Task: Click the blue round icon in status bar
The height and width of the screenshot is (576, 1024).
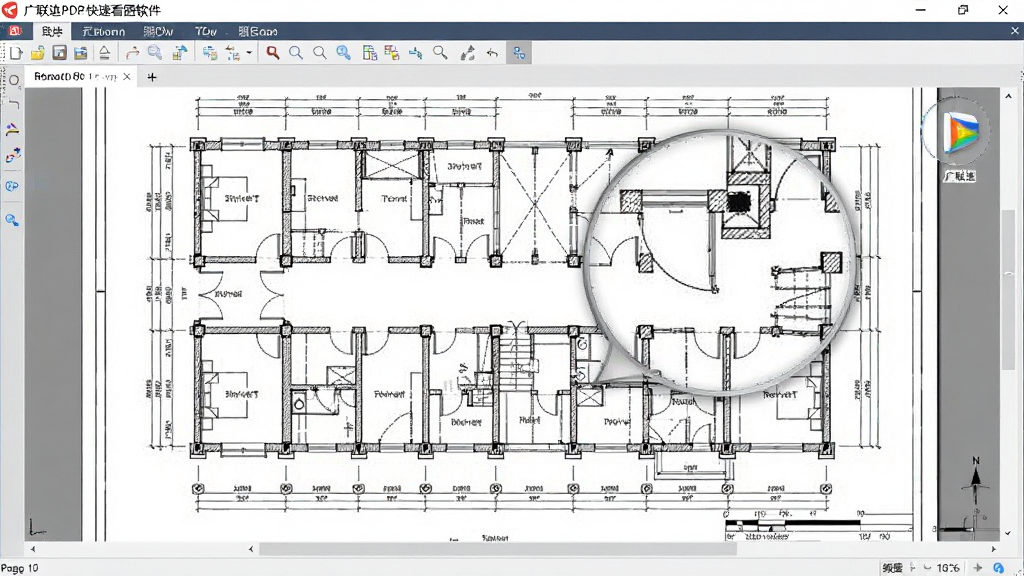Action: pos(999,568)
